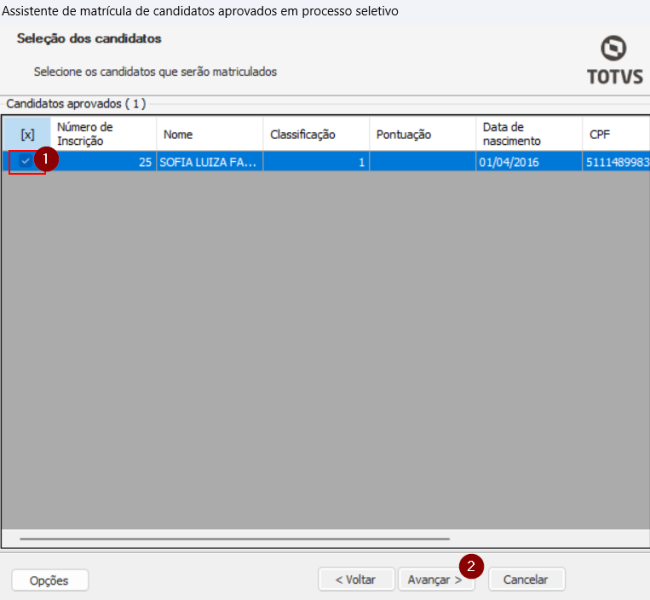
Task: Click the CPF column header
Action: tap(615, 134)
